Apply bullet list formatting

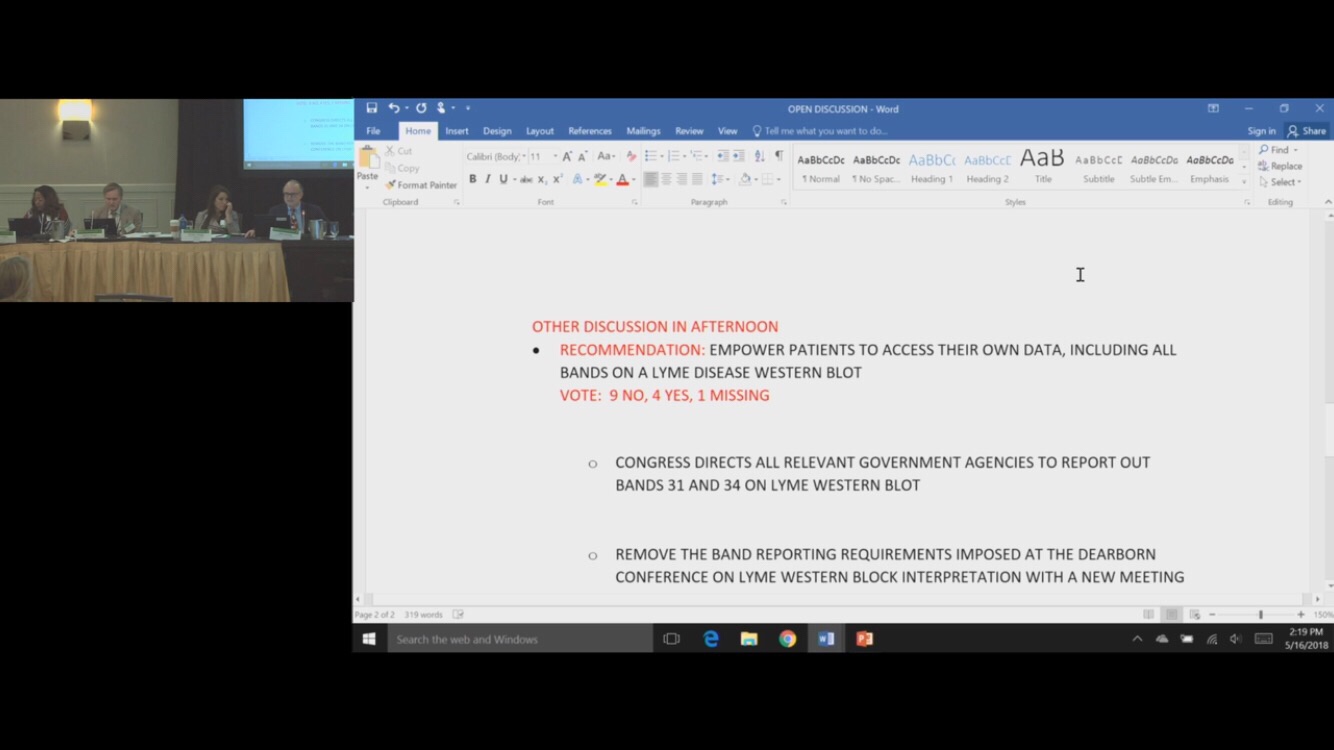point(651,156)
